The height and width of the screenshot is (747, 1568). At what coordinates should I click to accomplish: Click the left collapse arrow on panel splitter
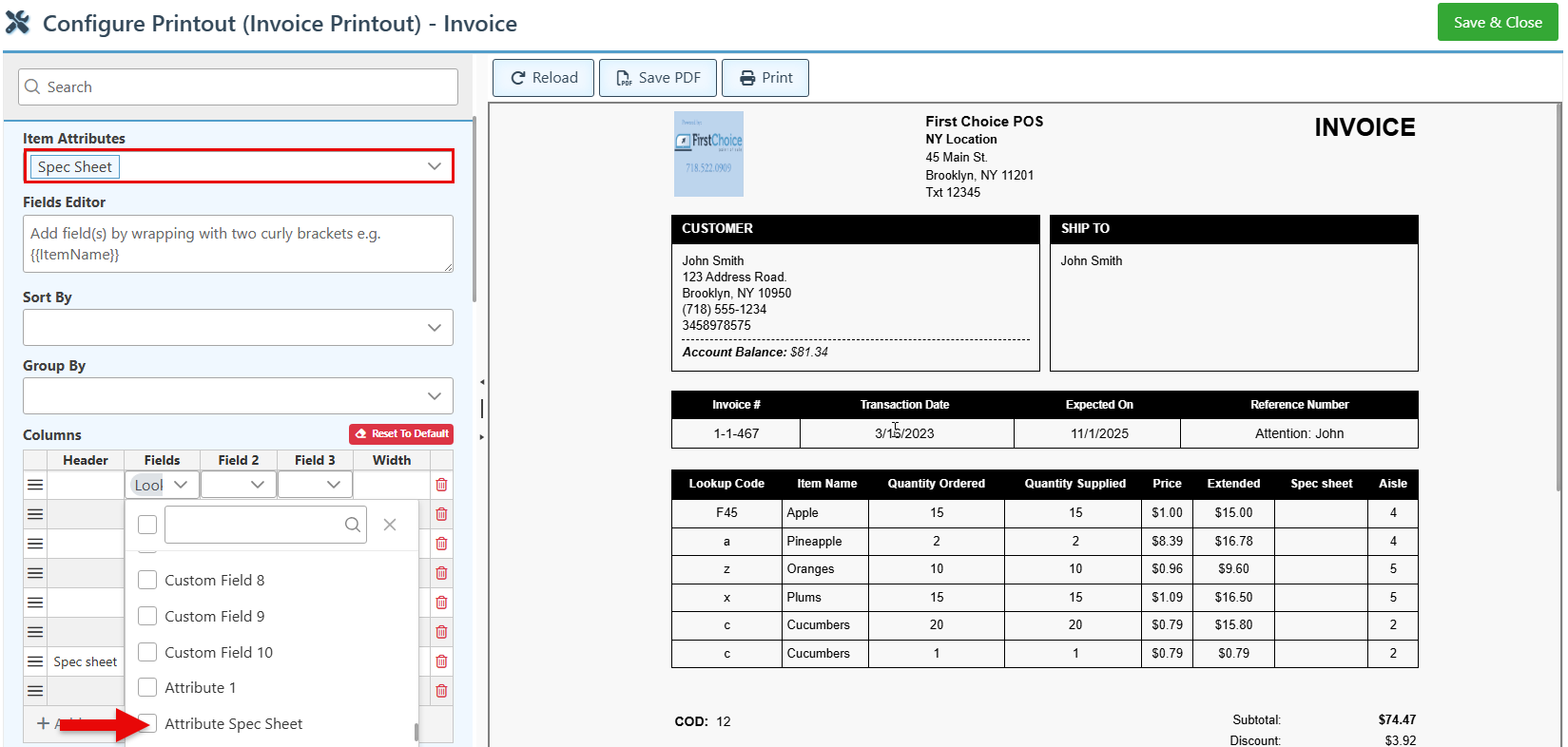[x=482, y=382]
